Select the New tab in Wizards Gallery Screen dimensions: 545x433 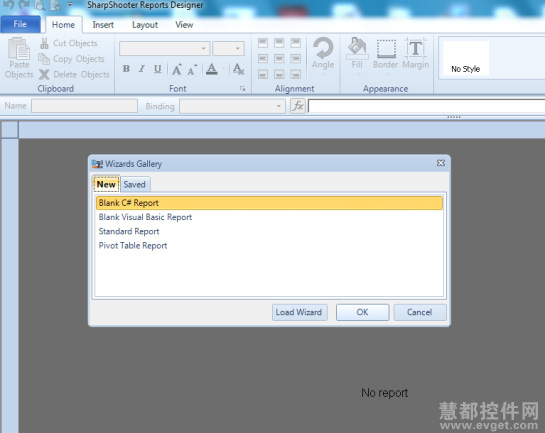(x=106, y=184)
